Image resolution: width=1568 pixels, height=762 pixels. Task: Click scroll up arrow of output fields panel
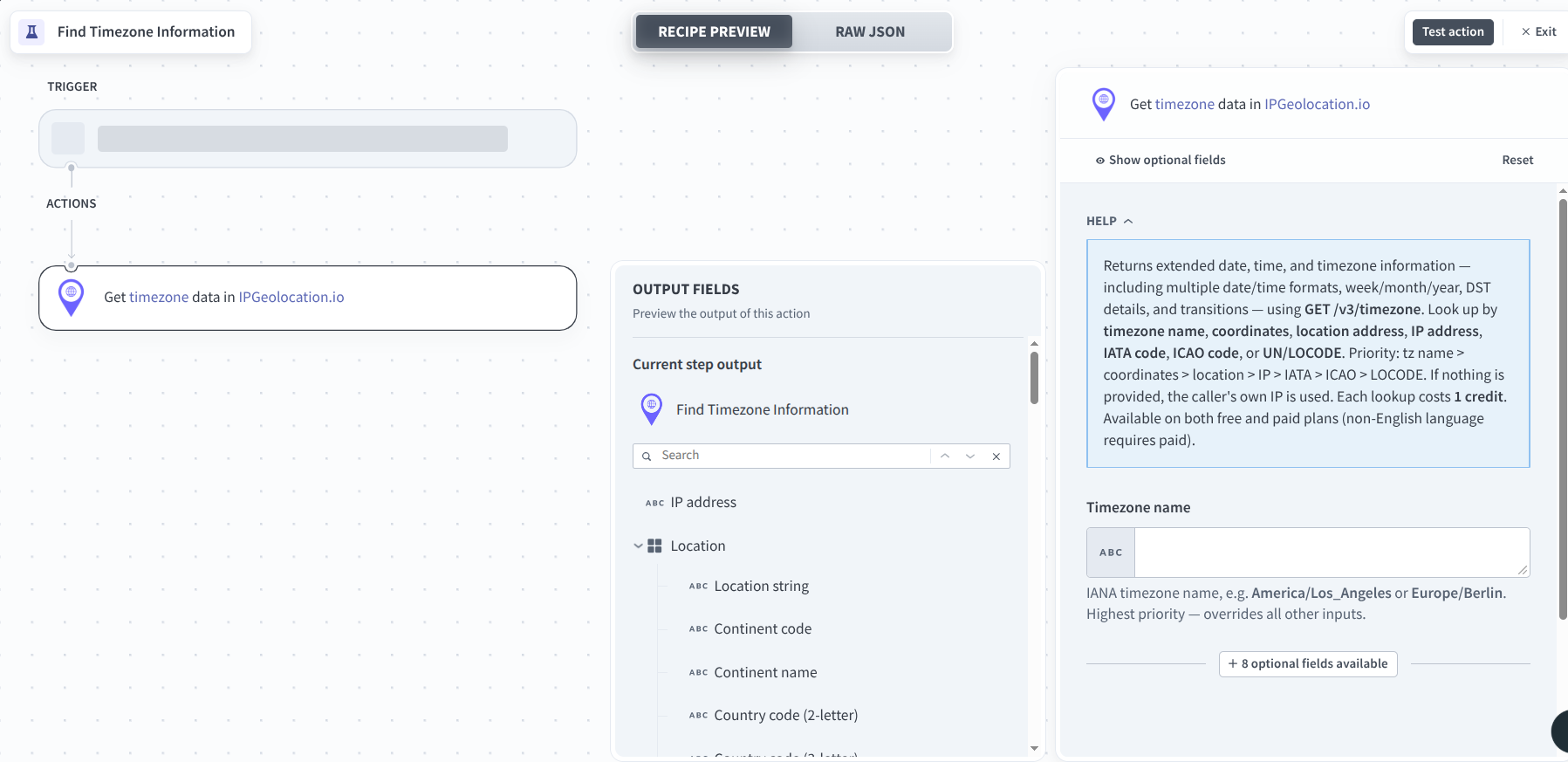(1034, 344)
